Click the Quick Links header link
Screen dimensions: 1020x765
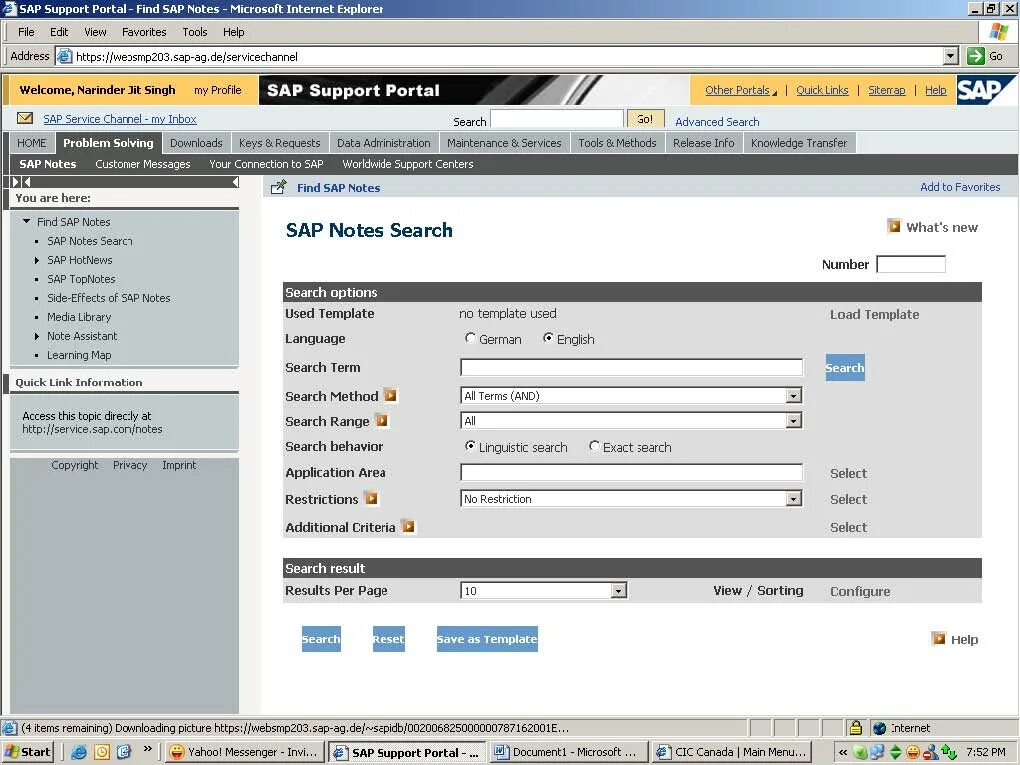[822, 90]
